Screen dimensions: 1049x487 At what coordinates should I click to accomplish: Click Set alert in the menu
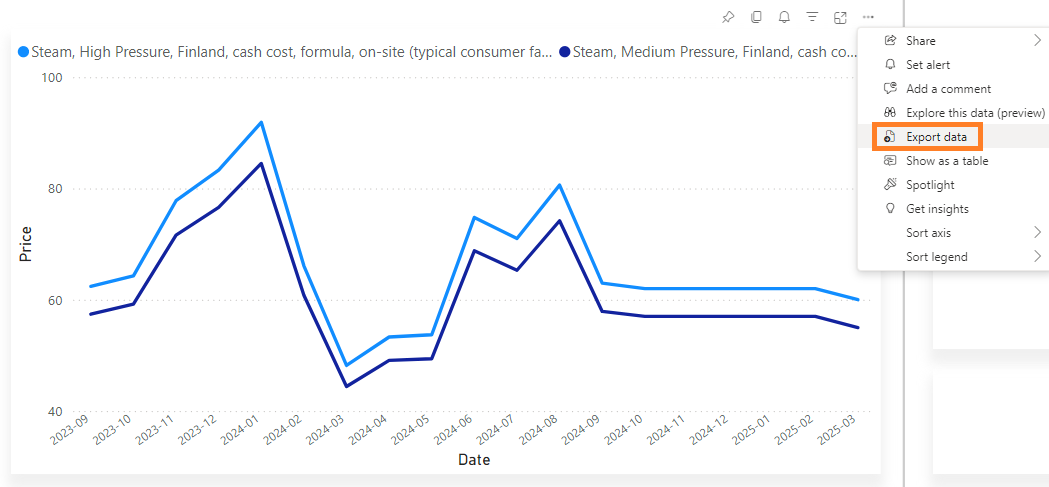pyautogui.click(x=928, y=65)
